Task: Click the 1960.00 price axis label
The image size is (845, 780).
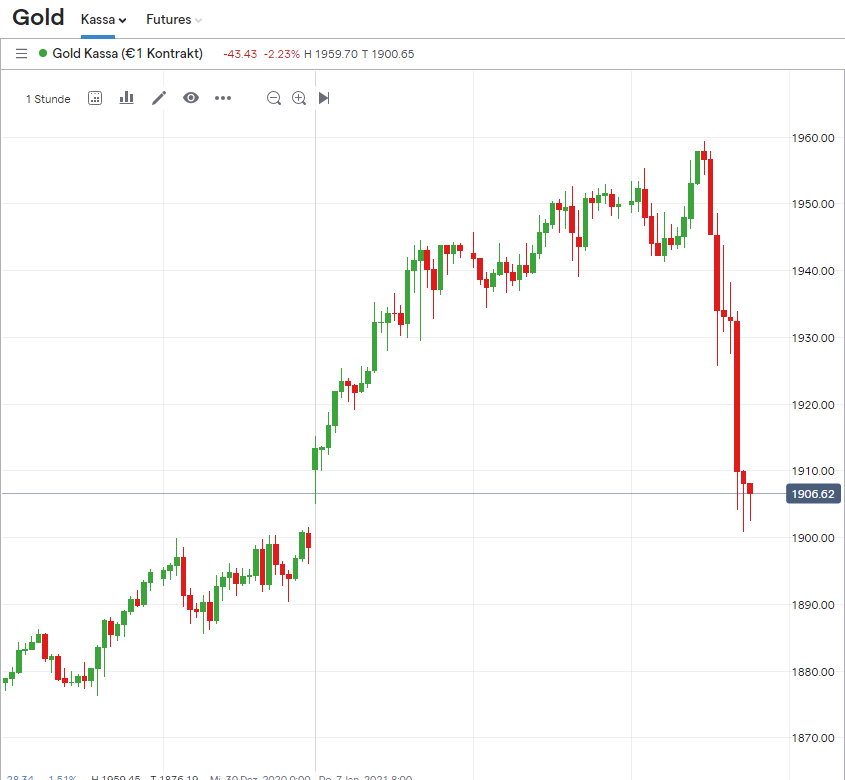Action: 813,138
